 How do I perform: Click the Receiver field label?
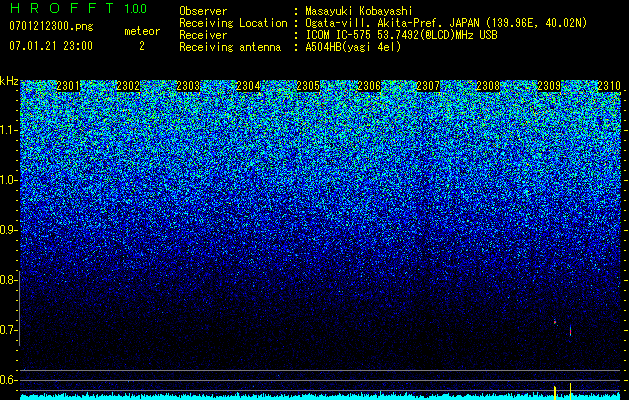click(x=203, y=35)
